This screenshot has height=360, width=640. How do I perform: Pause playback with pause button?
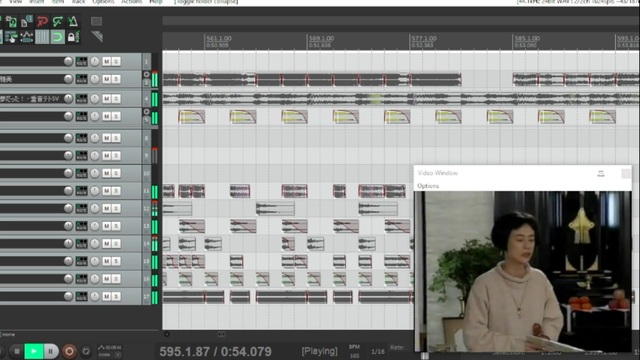pos(51,351)
